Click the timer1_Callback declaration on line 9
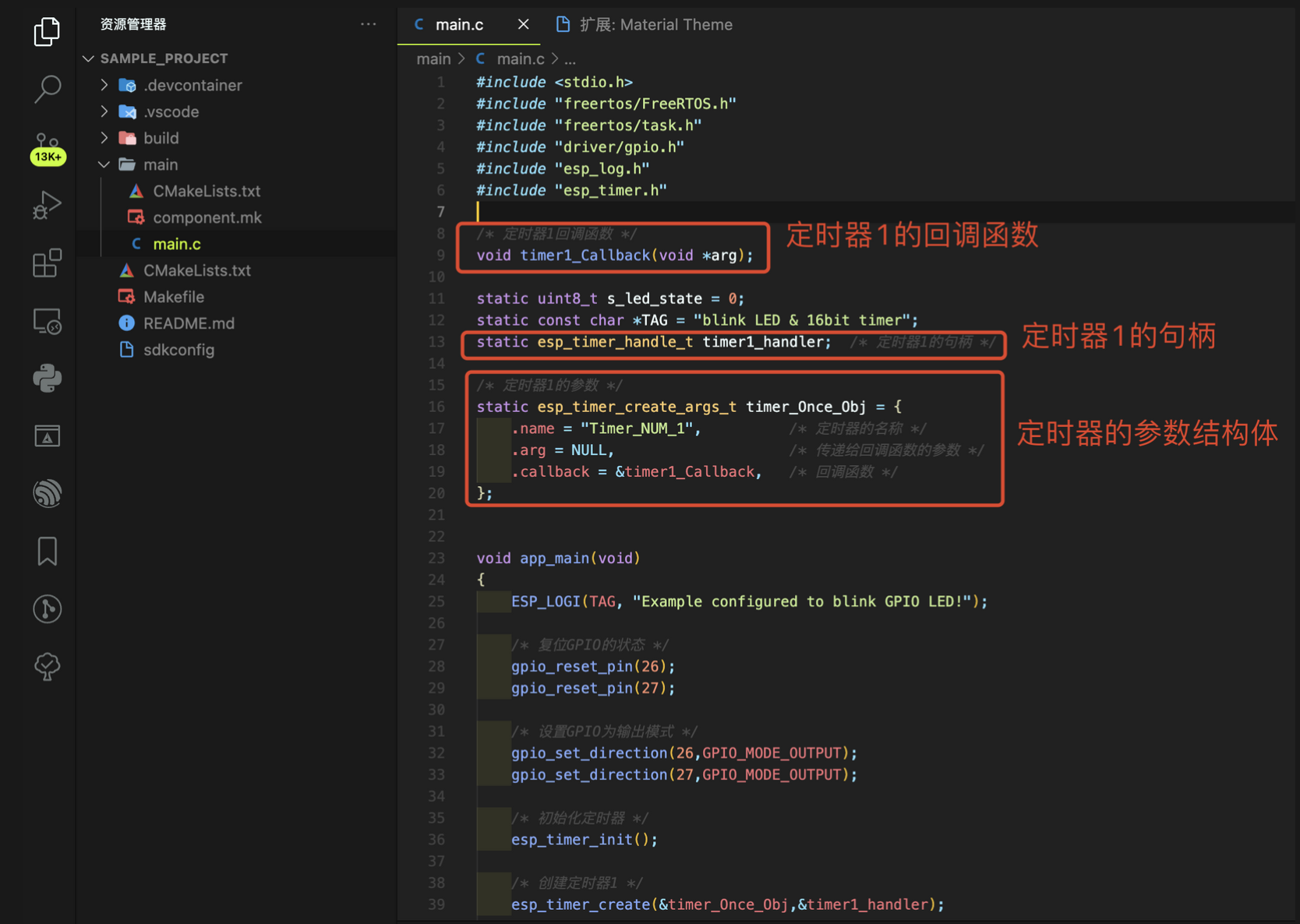The height and width of the screenshot is (924, 1300). pos(615,256)
